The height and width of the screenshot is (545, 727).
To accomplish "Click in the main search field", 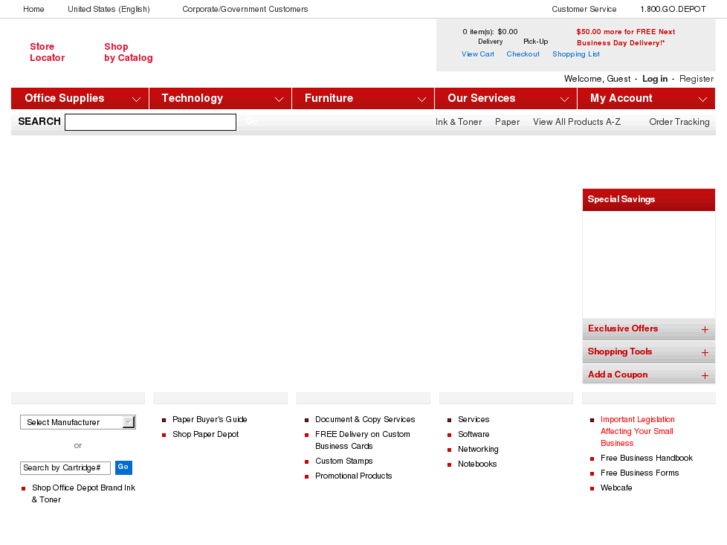I will click(151, 122).
